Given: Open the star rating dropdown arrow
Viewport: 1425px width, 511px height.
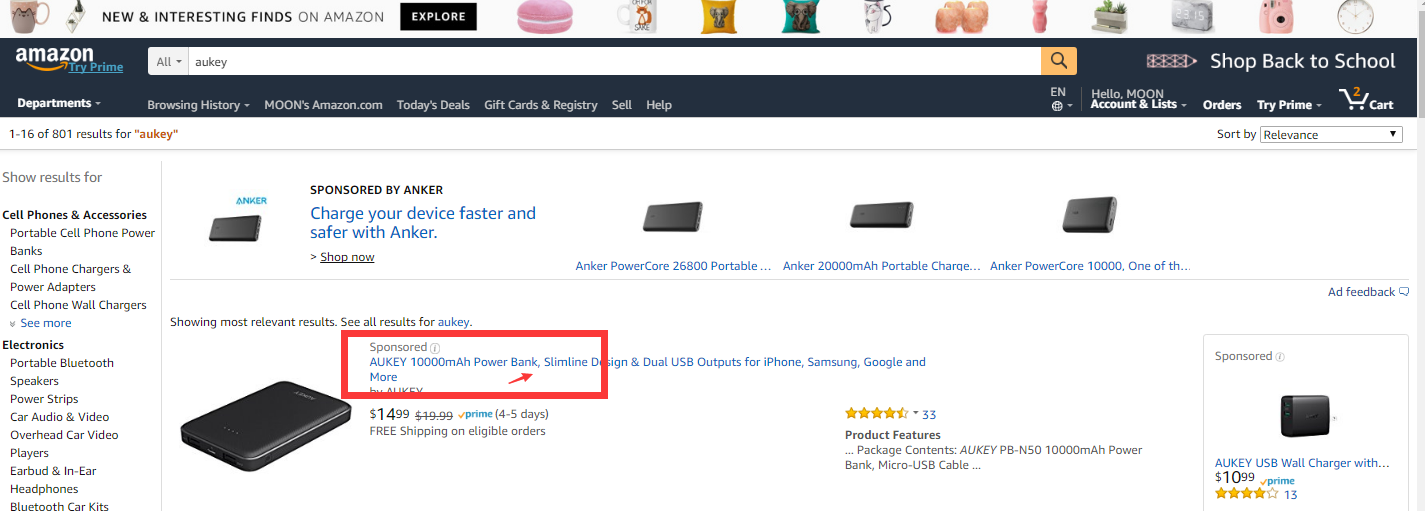Looking at the screenshot, I should tap(915, 412).
